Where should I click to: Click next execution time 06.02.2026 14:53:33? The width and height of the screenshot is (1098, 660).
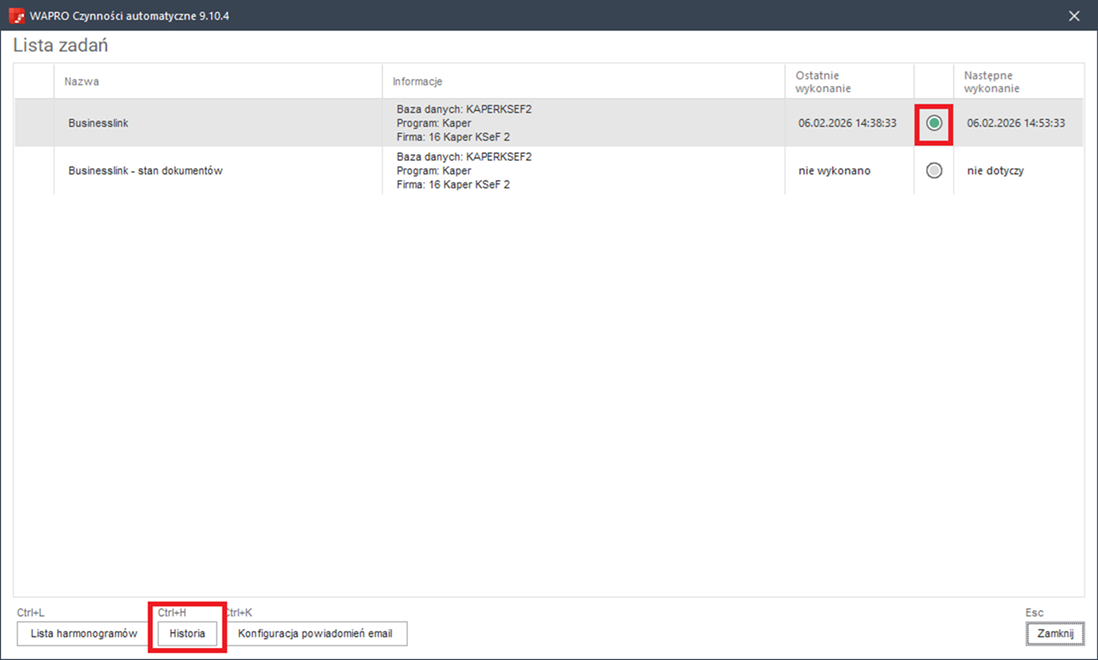pos(1016,123)
